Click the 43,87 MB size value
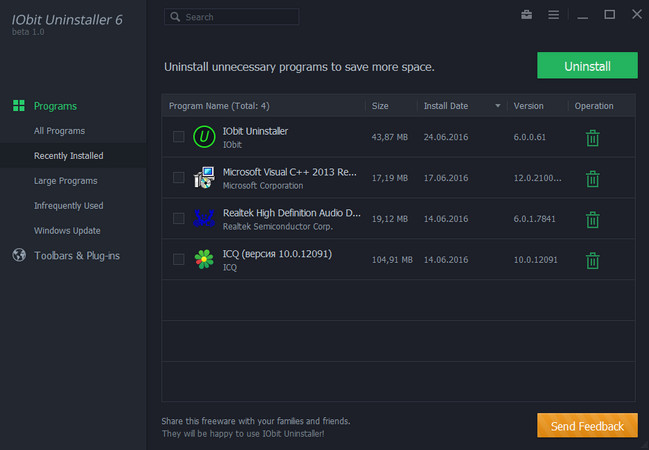This screenshot has width=649, height=450. [389, 137]
